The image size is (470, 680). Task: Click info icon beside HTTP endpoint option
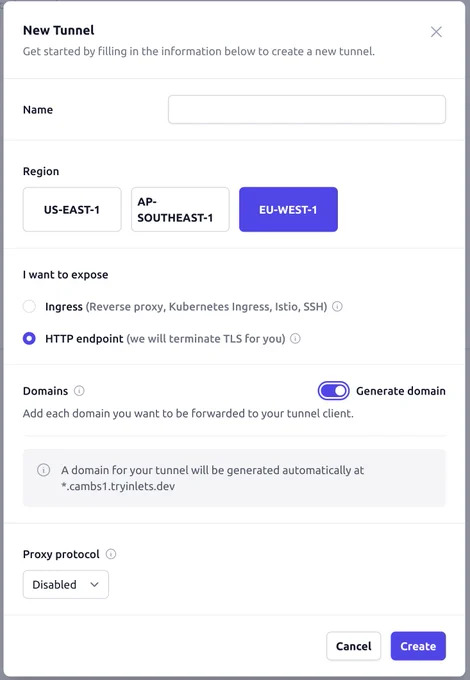[295, 339]
